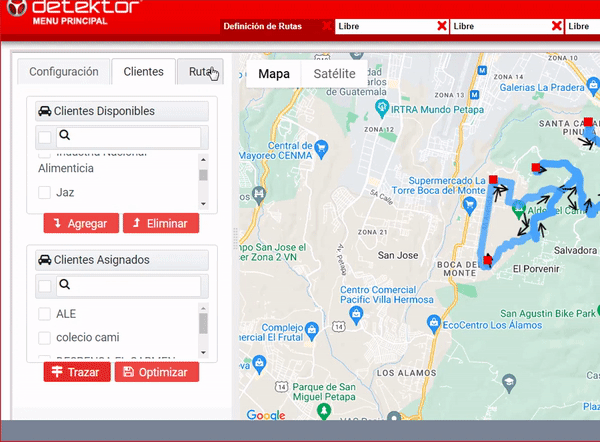
Task: Toggle select-all checkbox in Clientes Asignados
Action: click(x=45, y=286)
